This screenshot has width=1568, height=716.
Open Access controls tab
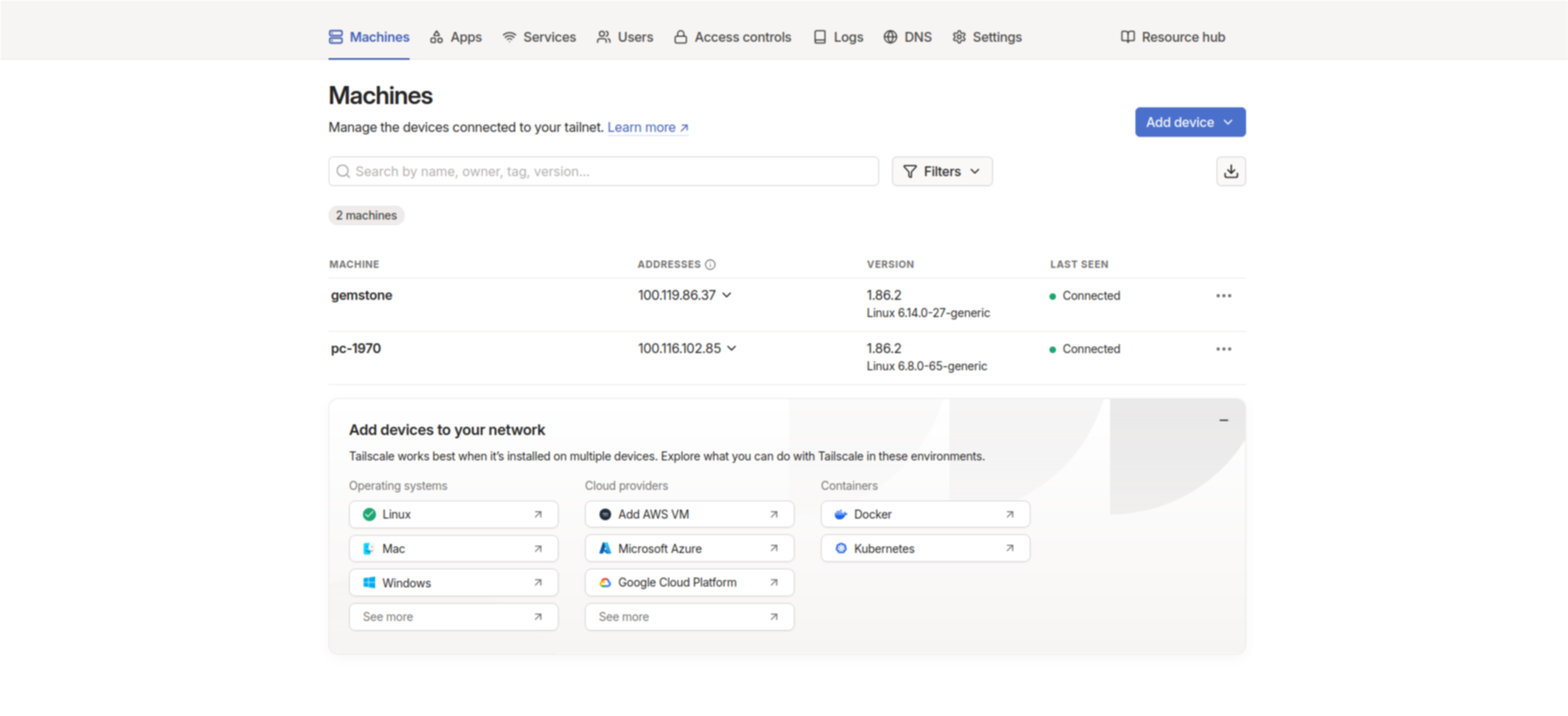pos(732,37)
